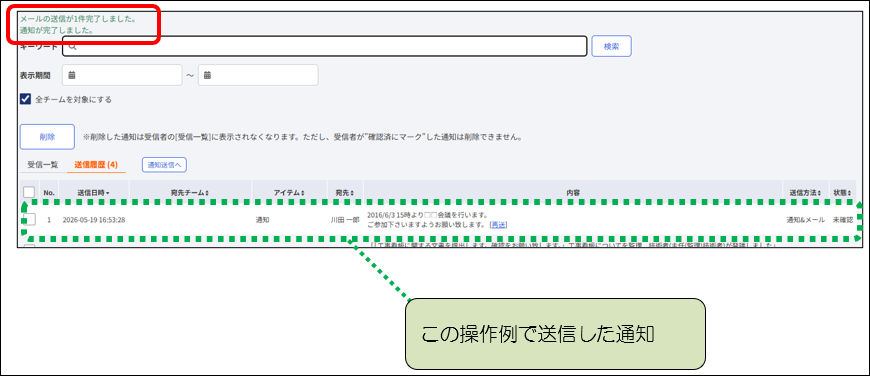Sort by 送信方法 column header

(806, 193)
